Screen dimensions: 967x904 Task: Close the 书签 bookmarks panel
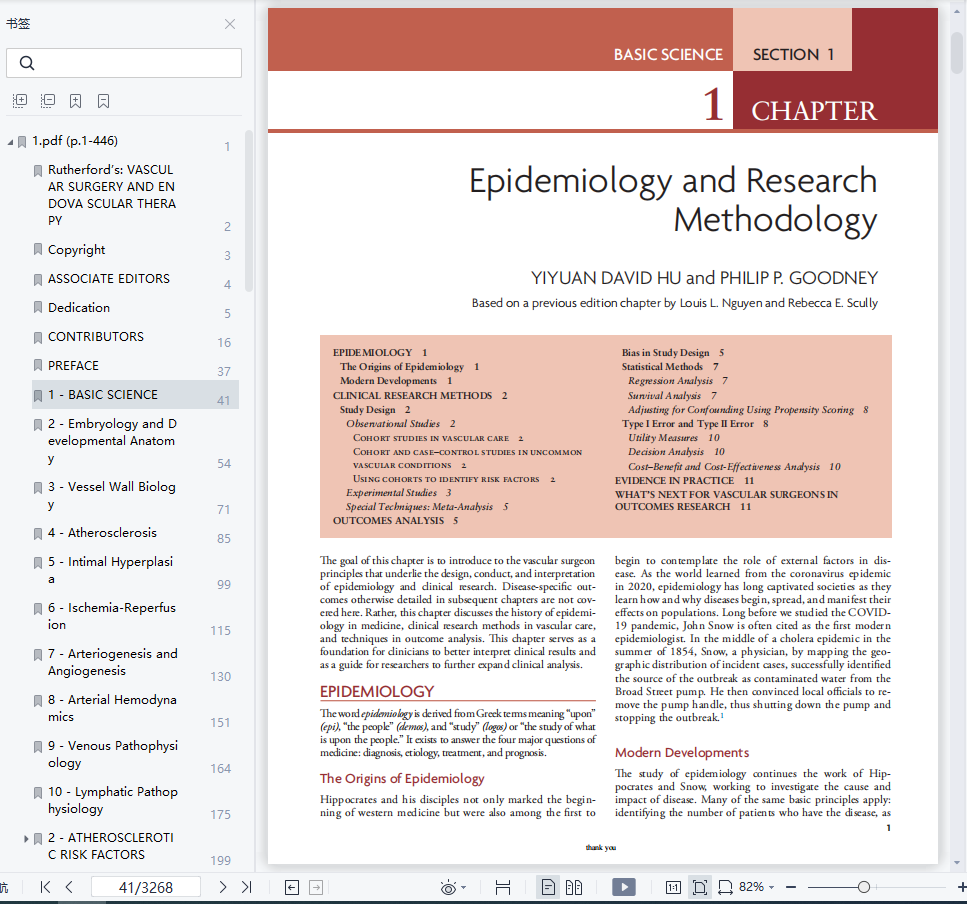(230, 24)
